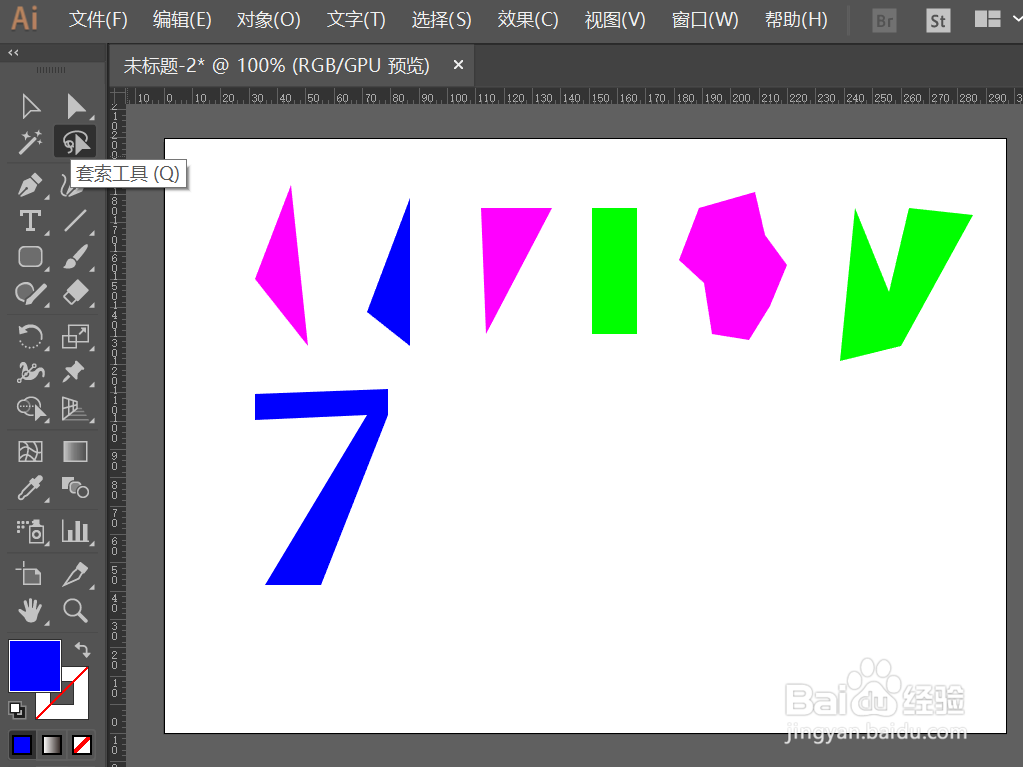This screenshot has height=767, width=1023.
Task: Select the Artboard tool
Action: 30,575
